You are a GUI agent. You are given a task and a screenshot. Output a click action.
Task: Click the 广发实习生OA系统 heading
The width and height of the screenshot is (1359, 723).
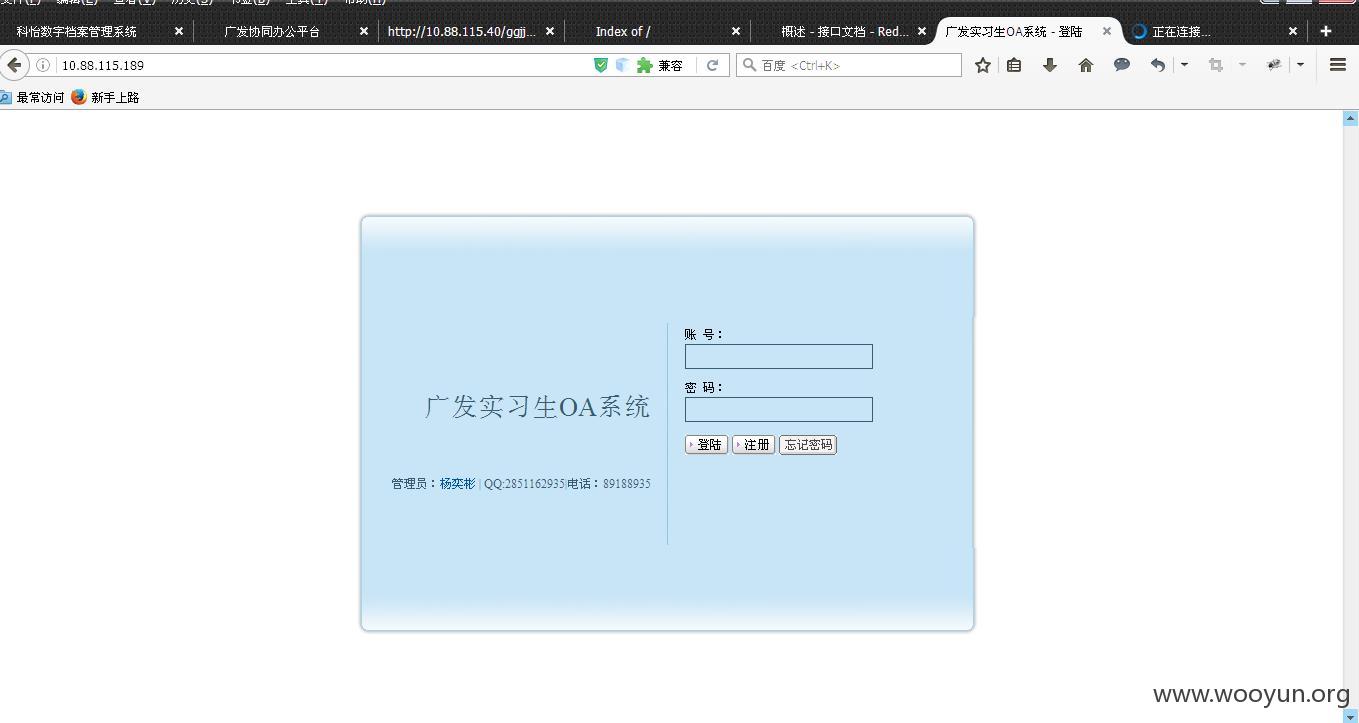click(538, 407)
